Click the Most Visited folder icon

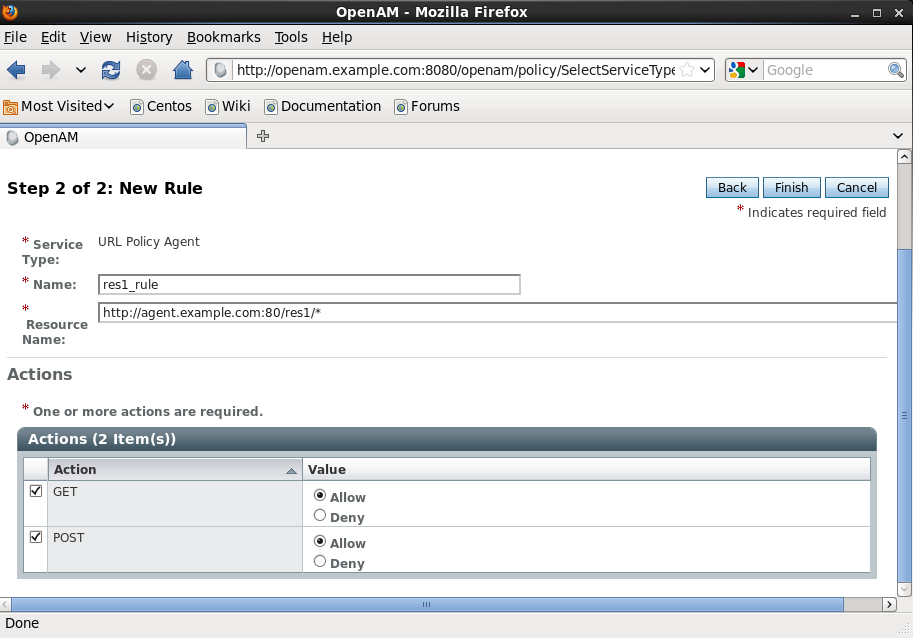[10, 107]
